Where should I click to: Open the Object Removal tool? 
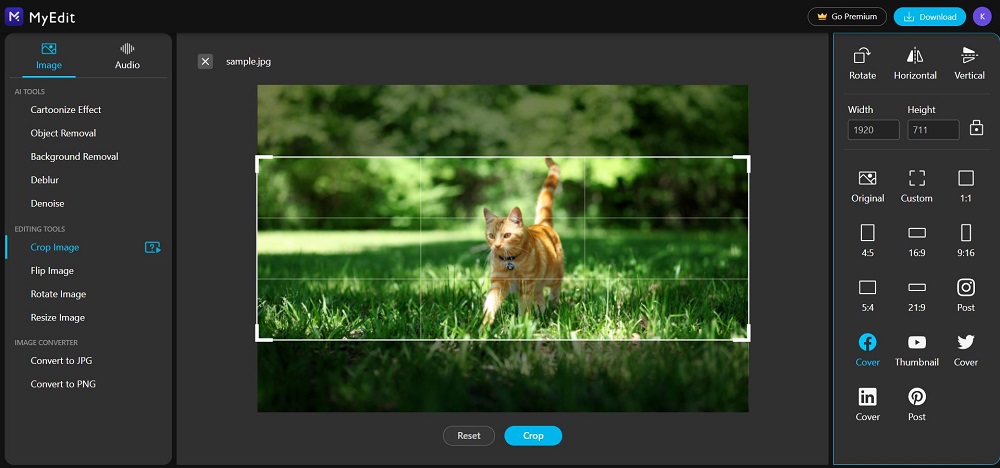coord(63,133)
